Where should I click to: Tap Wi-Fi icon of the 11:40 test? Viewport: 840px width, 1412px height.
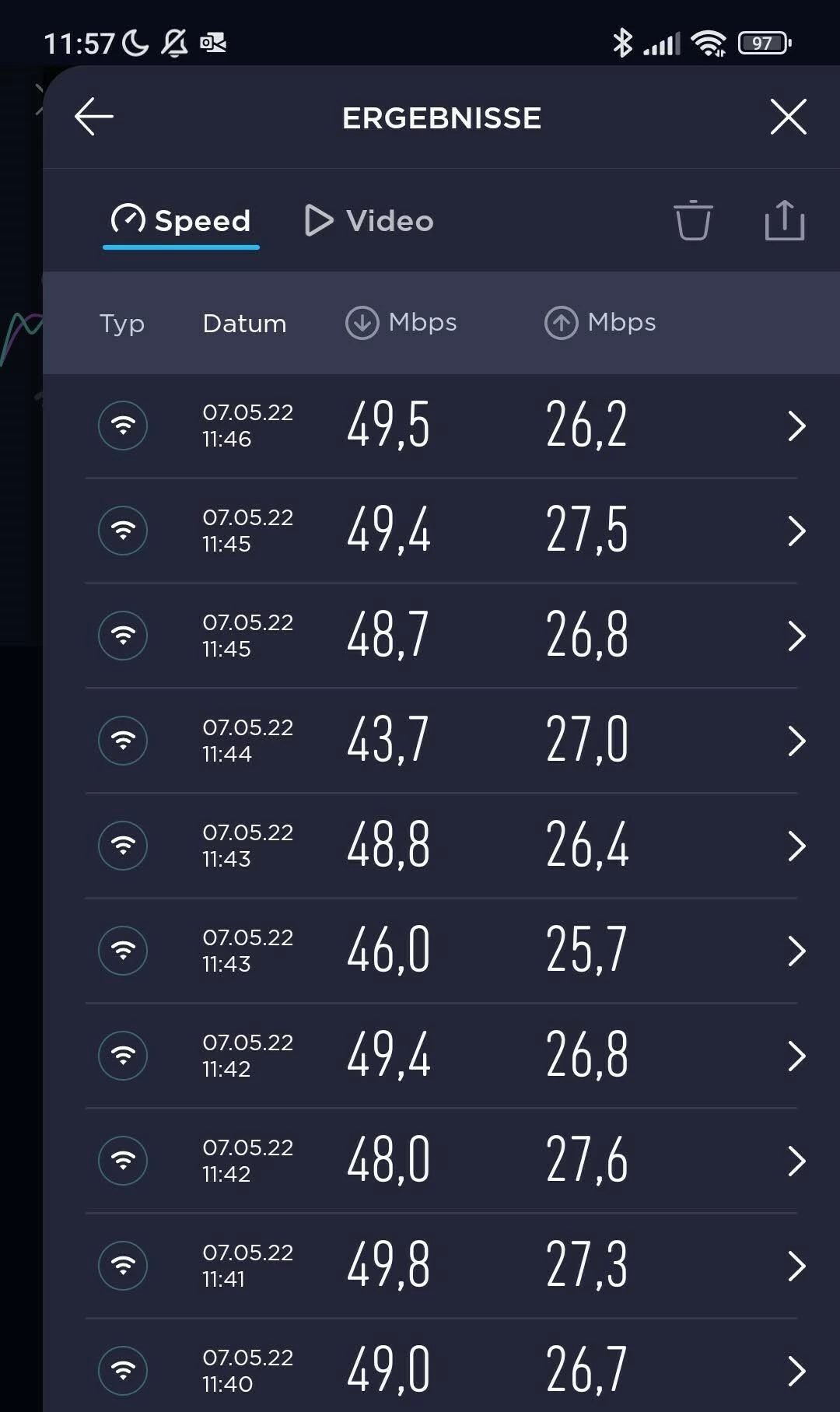click(x=123, y=1371)
